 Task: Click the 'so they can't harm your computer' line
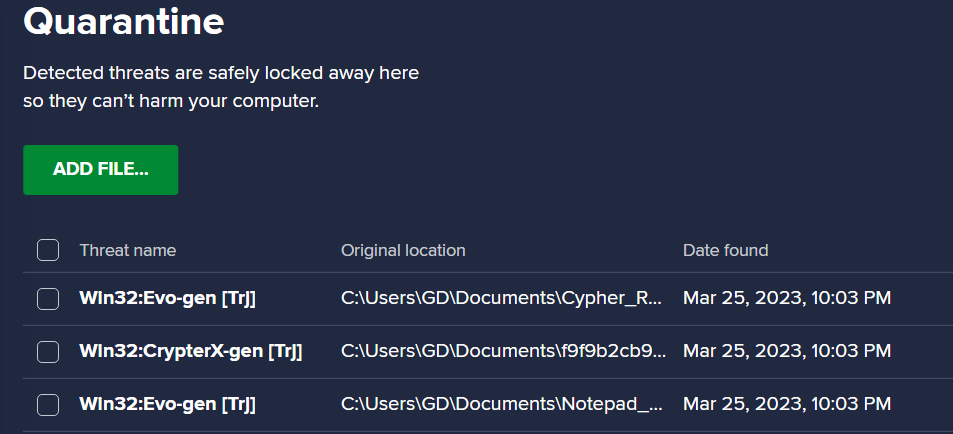pos(171,101)
